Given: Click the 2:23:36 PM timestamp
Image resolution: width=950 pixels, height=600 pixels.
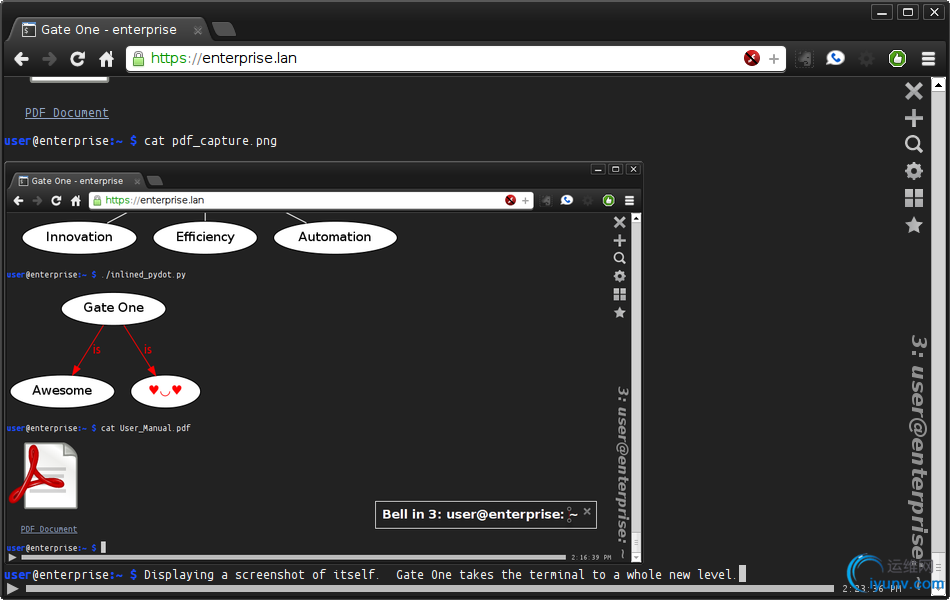Looking at the screenshot, I should click(x=871, y=588).
